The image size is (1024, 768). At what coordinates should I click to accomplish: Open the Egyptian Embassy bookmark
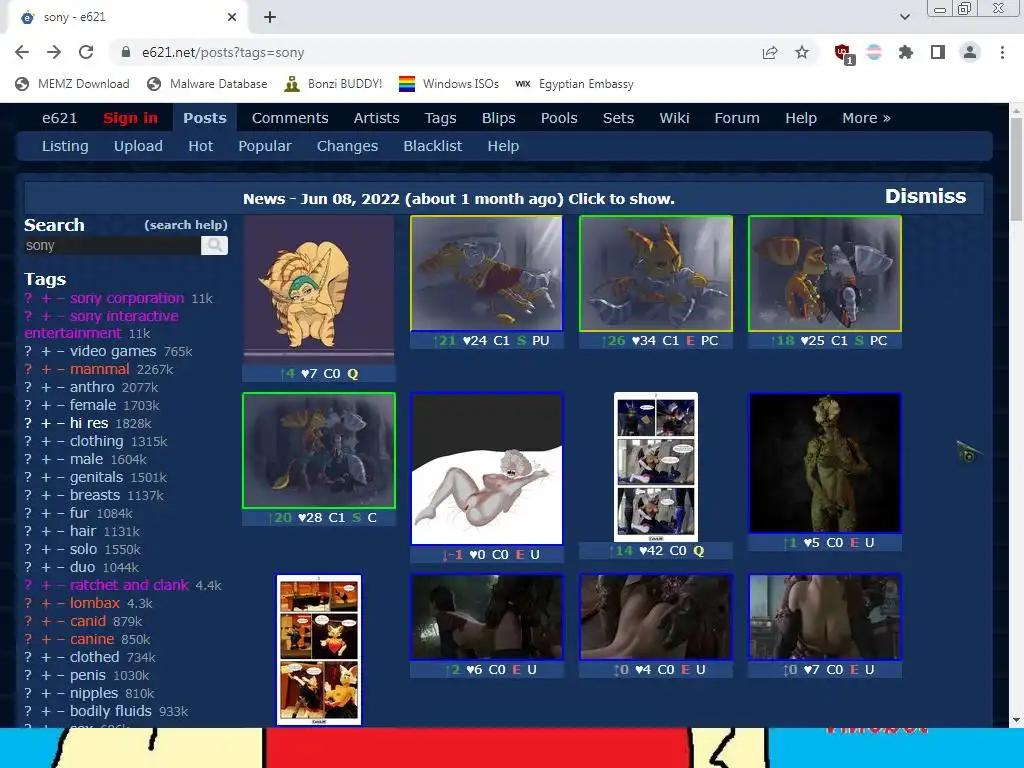click(575, 84)
